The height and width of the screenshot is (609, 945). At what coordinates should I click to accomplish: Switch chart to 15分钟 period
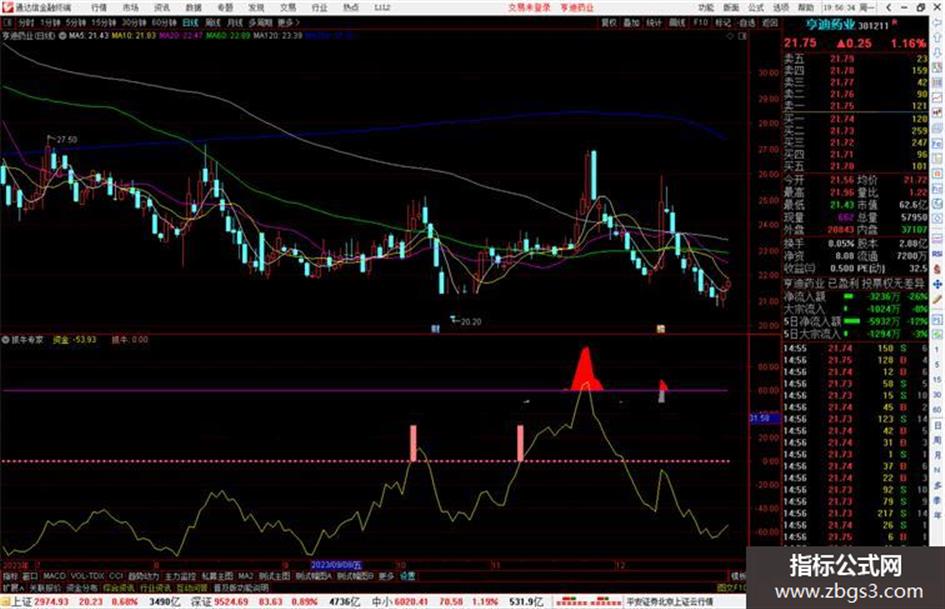(104, 22)
